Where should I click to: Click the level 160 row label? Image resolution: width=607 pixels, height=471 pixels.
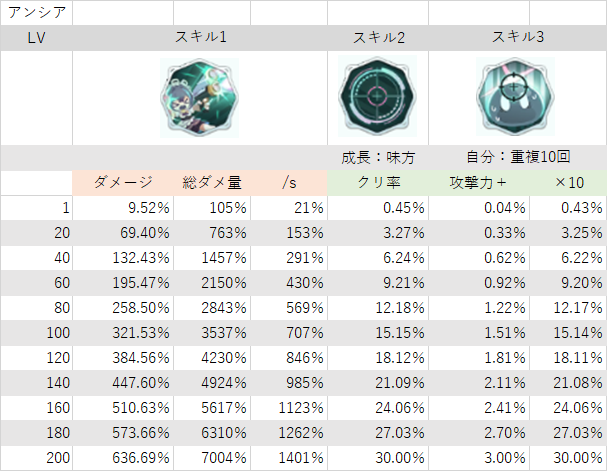coord(36,408)
